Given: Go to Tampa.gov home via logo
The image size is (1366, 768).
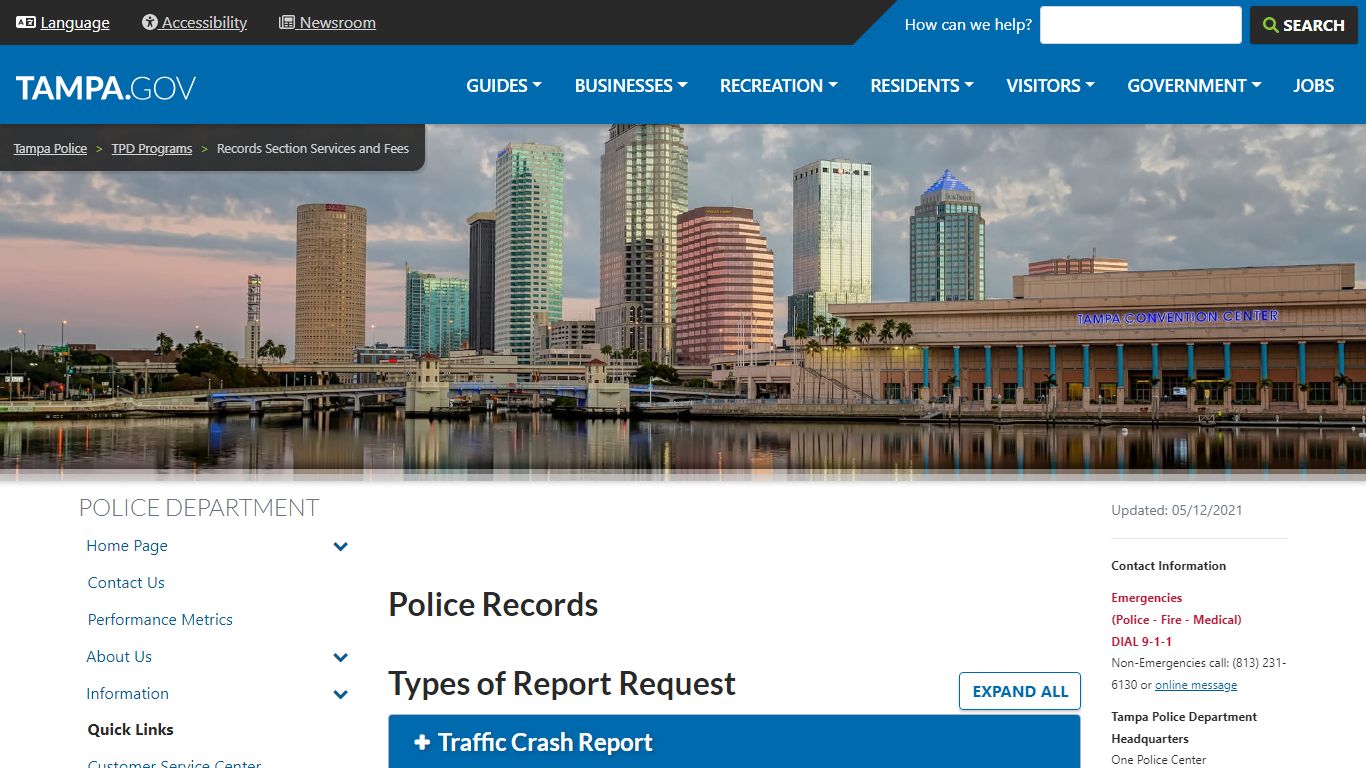Looking at the screenshot, I should [106, 87].
